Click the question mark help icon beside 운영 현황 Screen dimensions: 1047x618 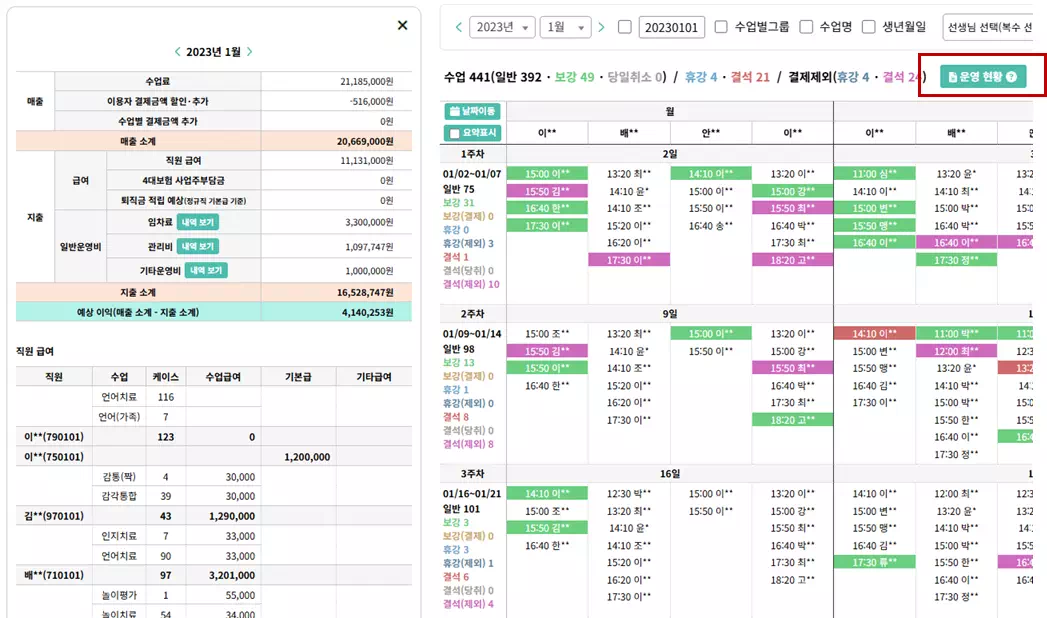1012,78
